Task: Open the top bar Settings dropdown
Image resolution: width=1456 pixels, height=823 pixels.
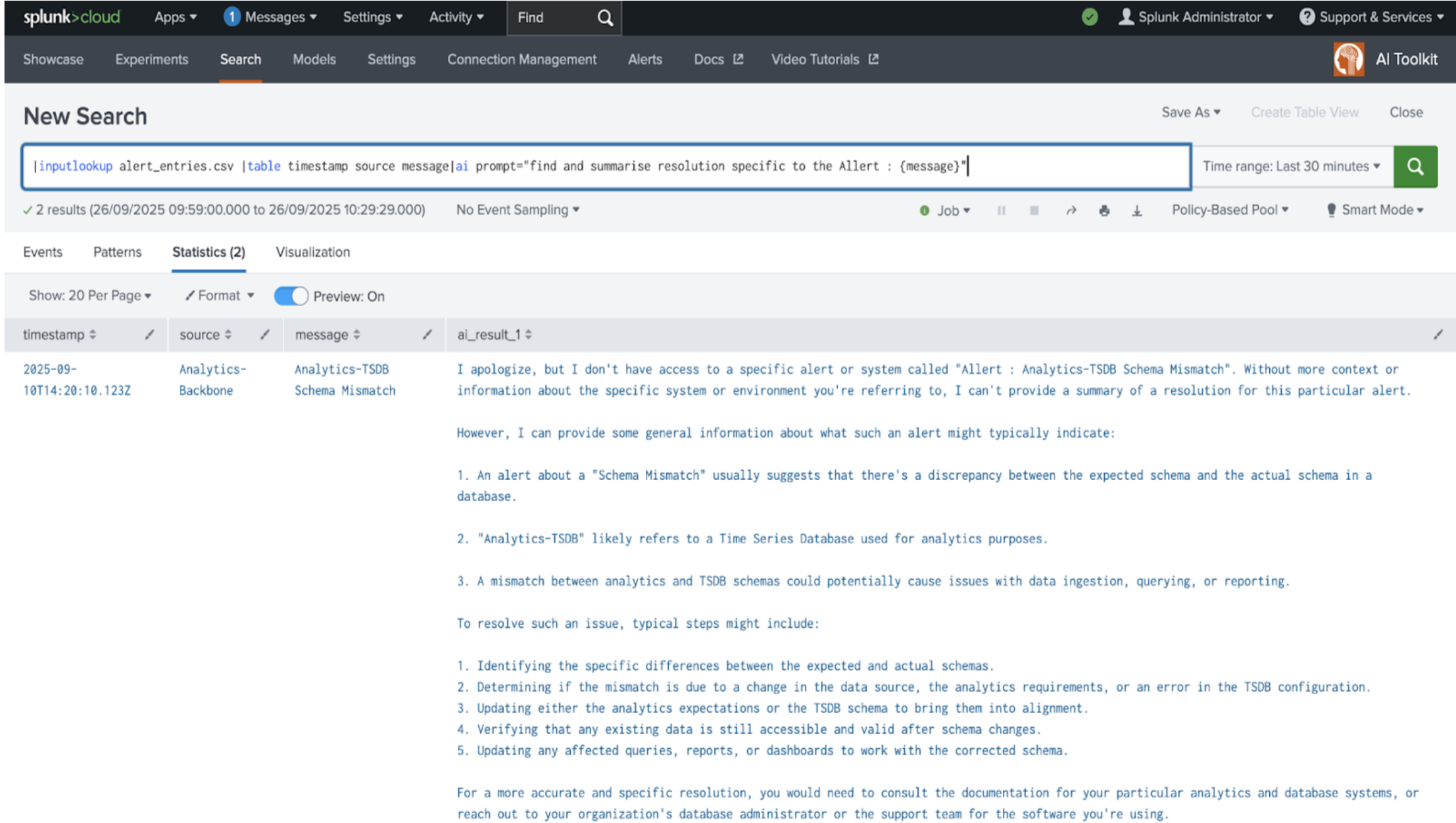Action: coord(373,17)
